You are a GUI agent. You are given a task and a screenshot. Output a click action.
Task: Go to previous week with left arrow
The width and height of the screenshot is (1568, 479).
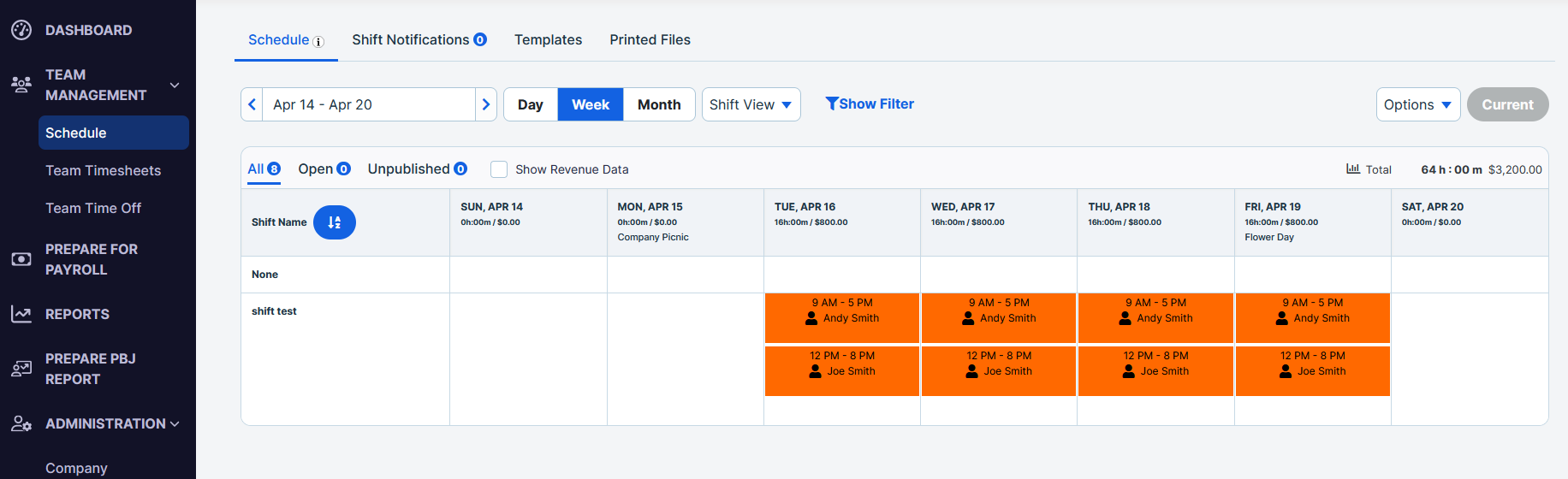coord(252,104)
